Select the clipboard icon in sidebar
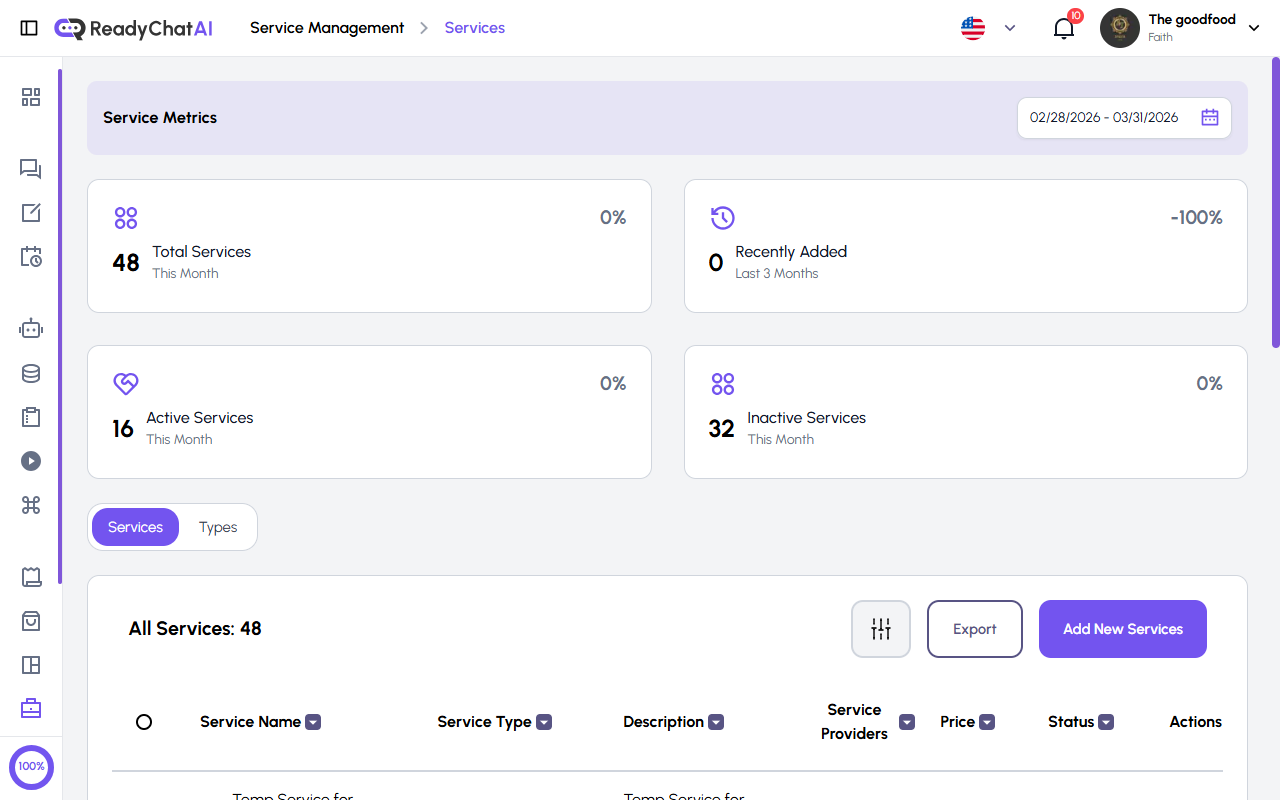The image size is (1280, 800). 30,417
